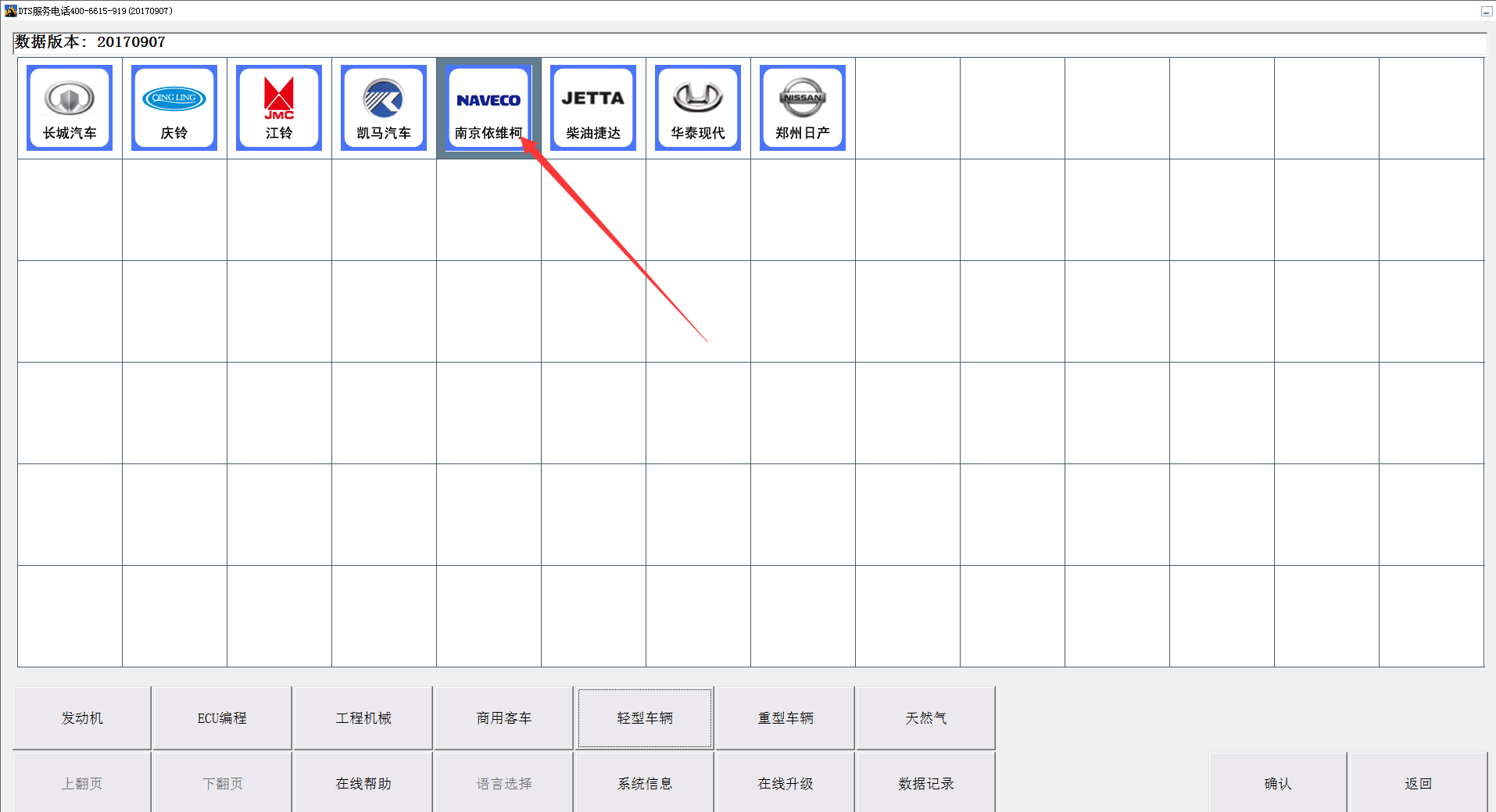The image size is (1496, 812).
Task: Click the 数据版本 20170907 text
Action: pos(90,42)
